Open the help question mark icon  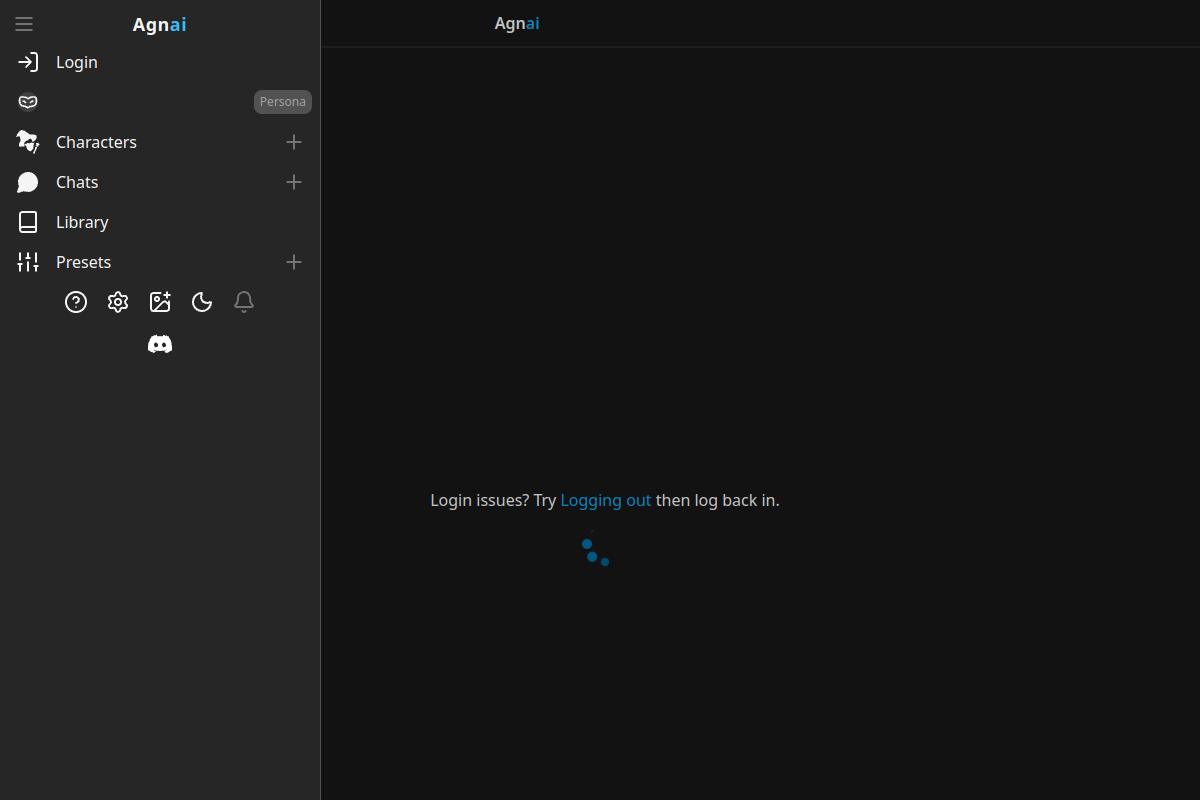point(76,302)
